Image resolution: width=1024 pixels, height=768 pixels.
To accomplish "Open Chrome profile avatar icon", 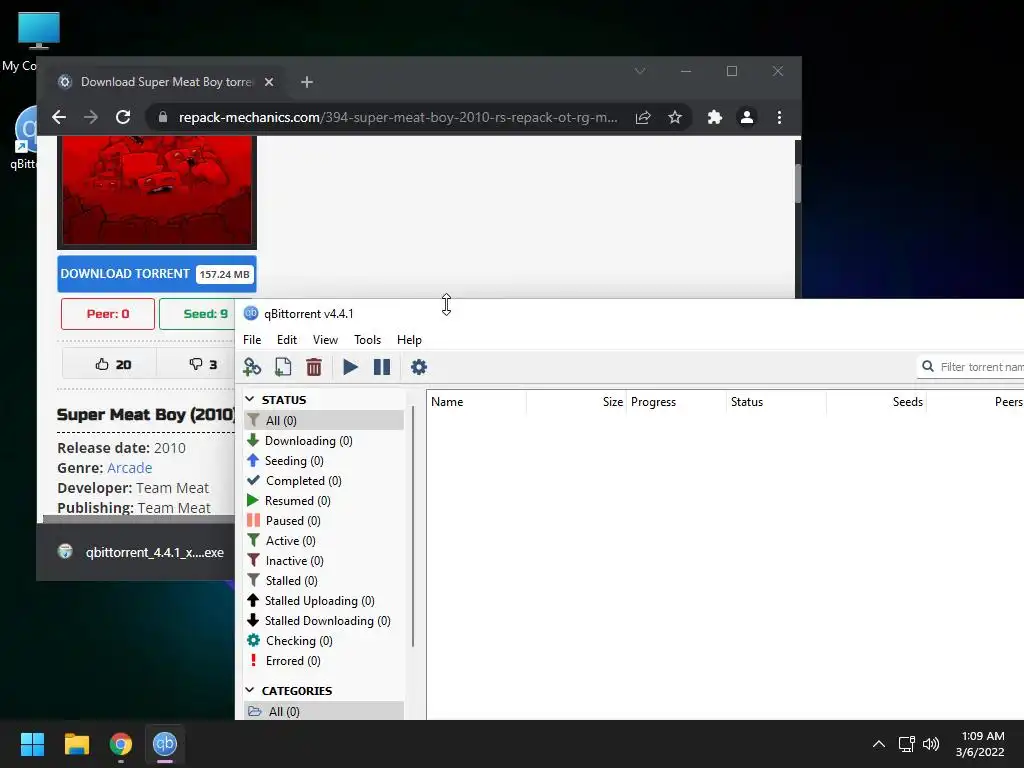I will (746, 118).
